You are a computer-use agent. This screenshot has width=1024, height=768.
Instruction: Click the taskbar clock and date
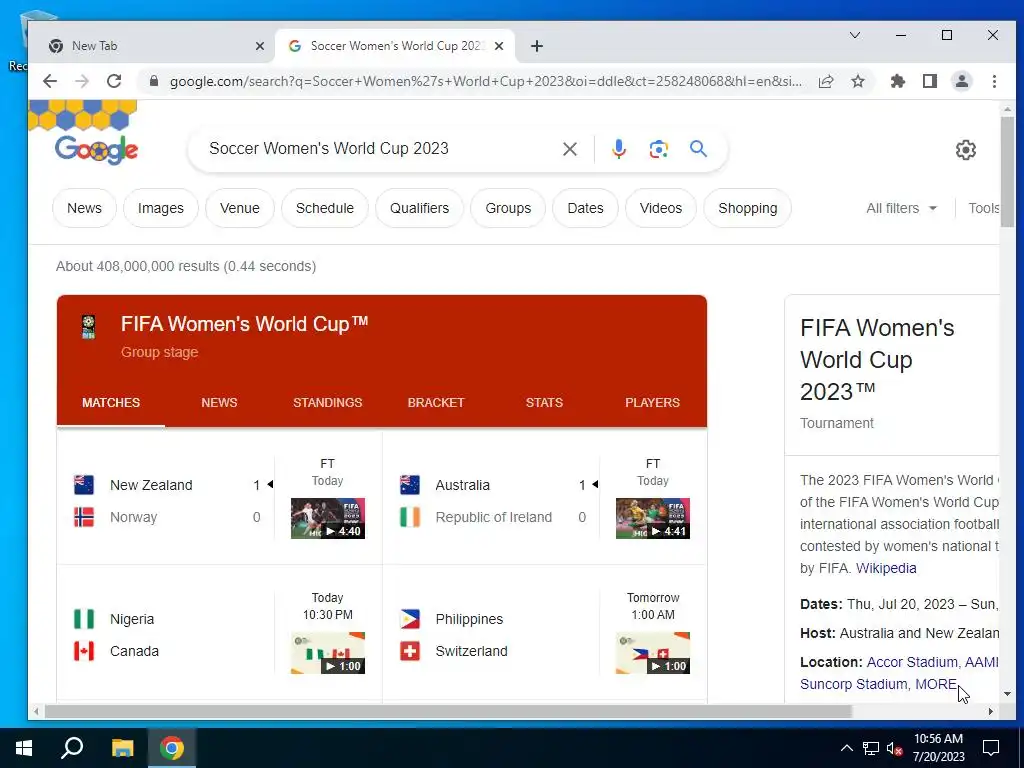coord(938,748)
